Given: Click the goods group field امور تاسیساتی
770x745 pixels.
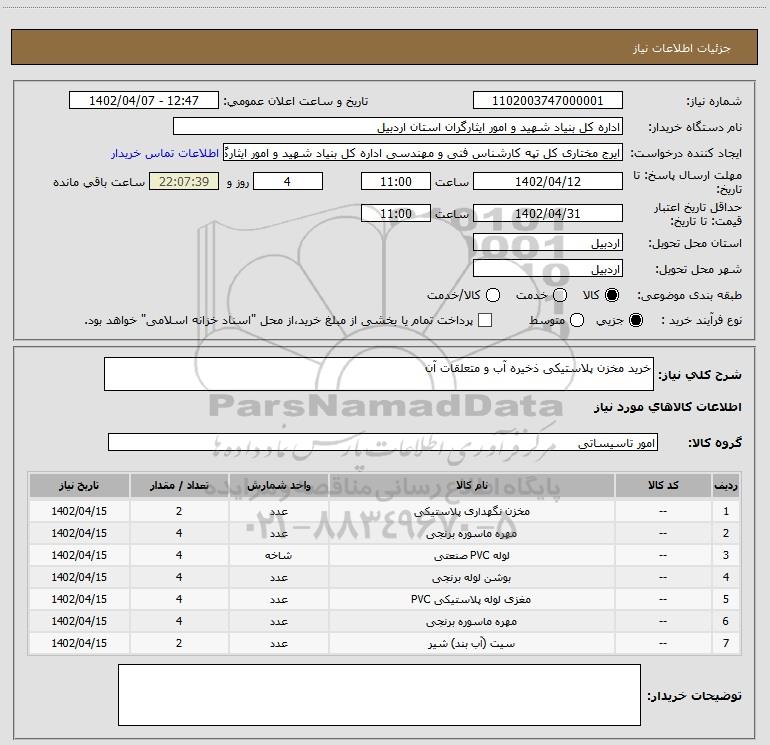Looking at the screenshot, I should click(383, 442).
